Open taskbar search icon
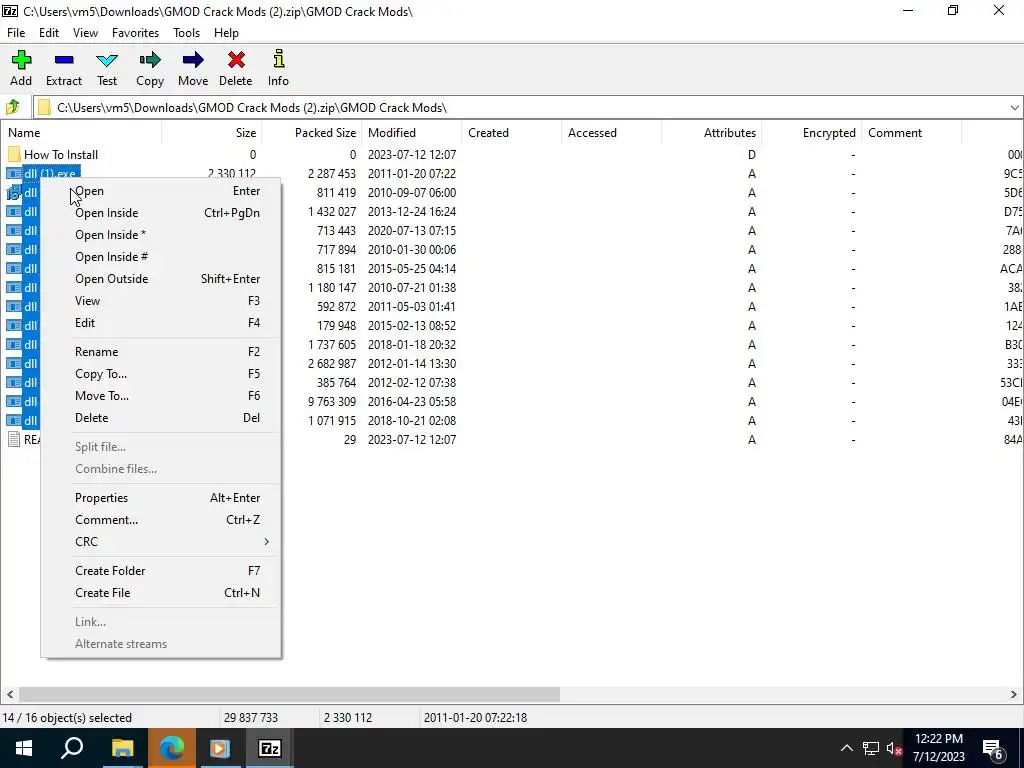This screenshot has width=1024, height=768. pos(72,748)
